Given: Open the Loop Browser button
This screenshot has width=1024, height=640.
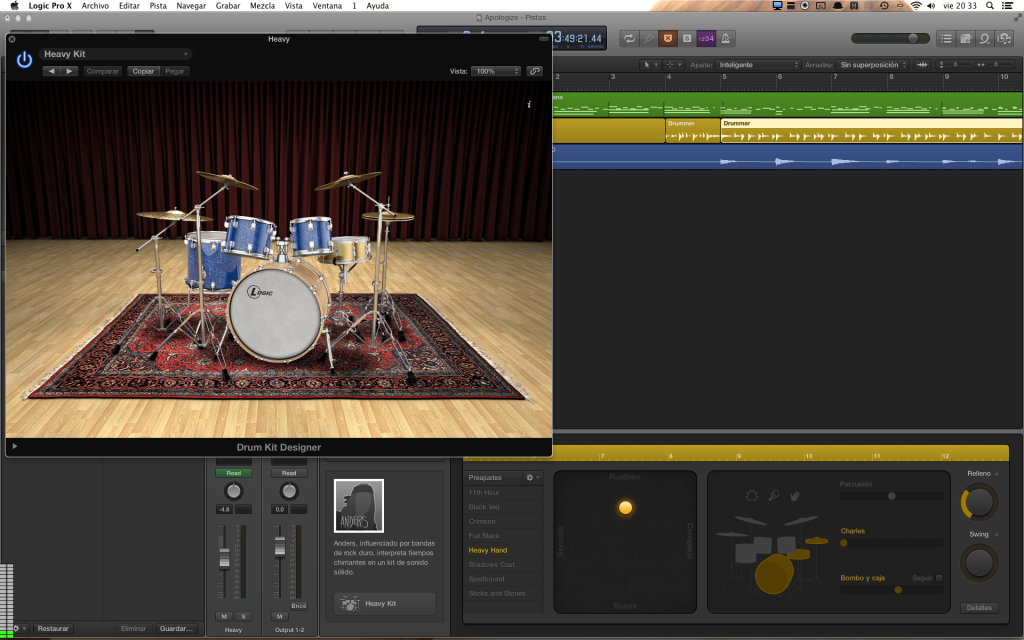Looking at the screenshot, I should [985, 39].
